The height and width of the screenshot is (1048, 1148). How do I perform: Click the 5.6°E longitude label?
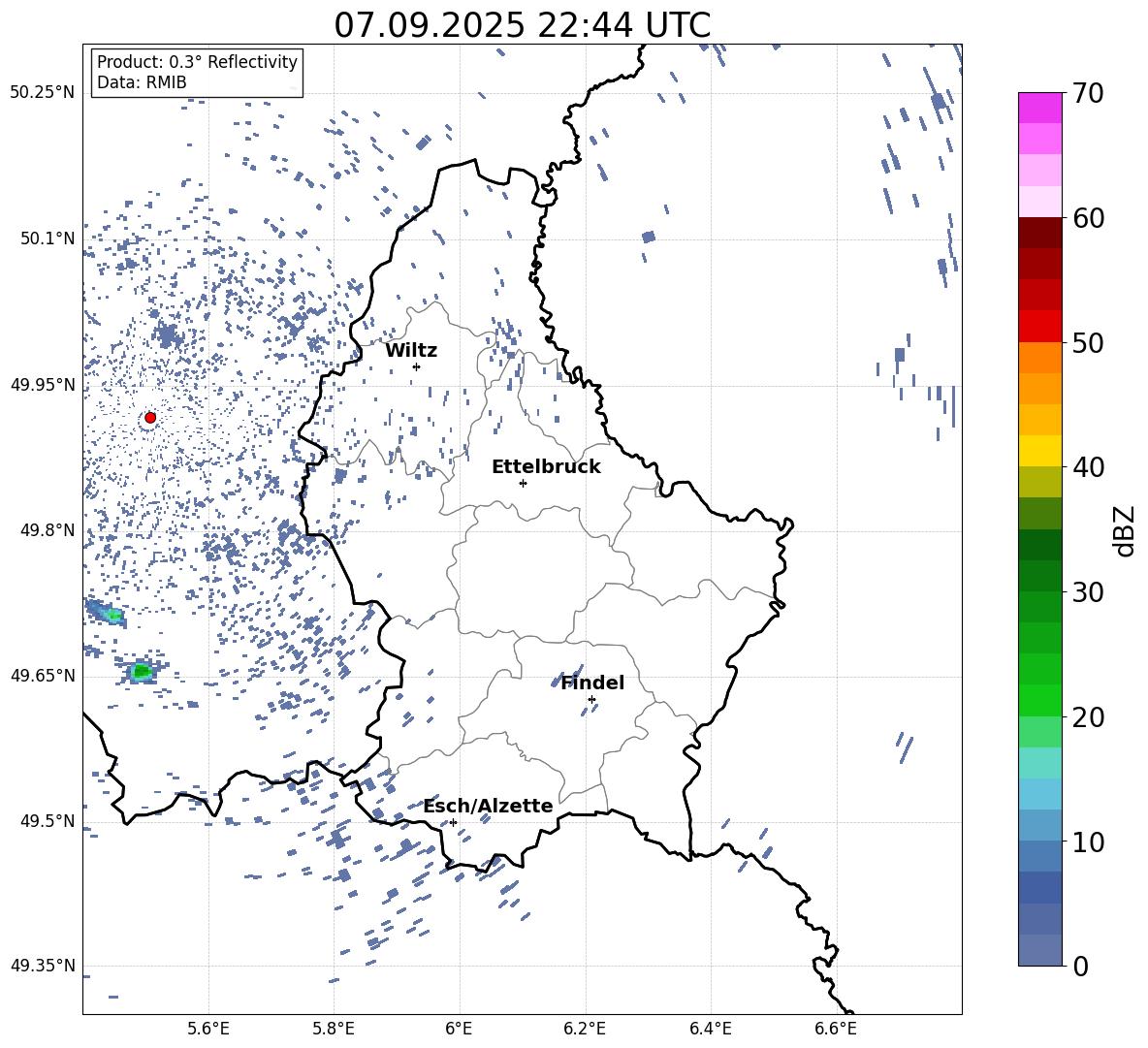tap(208, 1030)
